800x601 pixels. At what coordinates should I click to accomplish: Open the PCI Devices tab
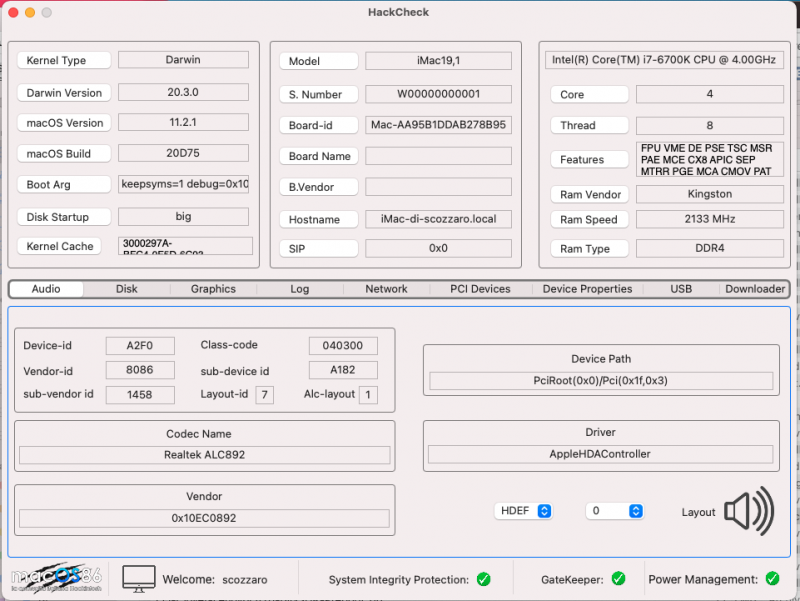[x=480, y=289]
